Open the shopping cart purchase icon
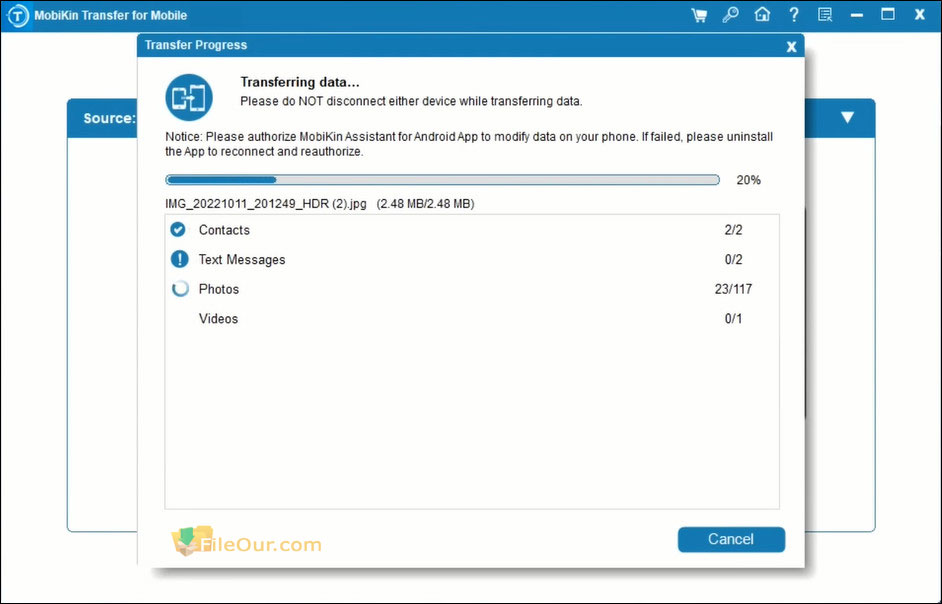This screenshot has height=604, width=942. (x=699, y=15)
